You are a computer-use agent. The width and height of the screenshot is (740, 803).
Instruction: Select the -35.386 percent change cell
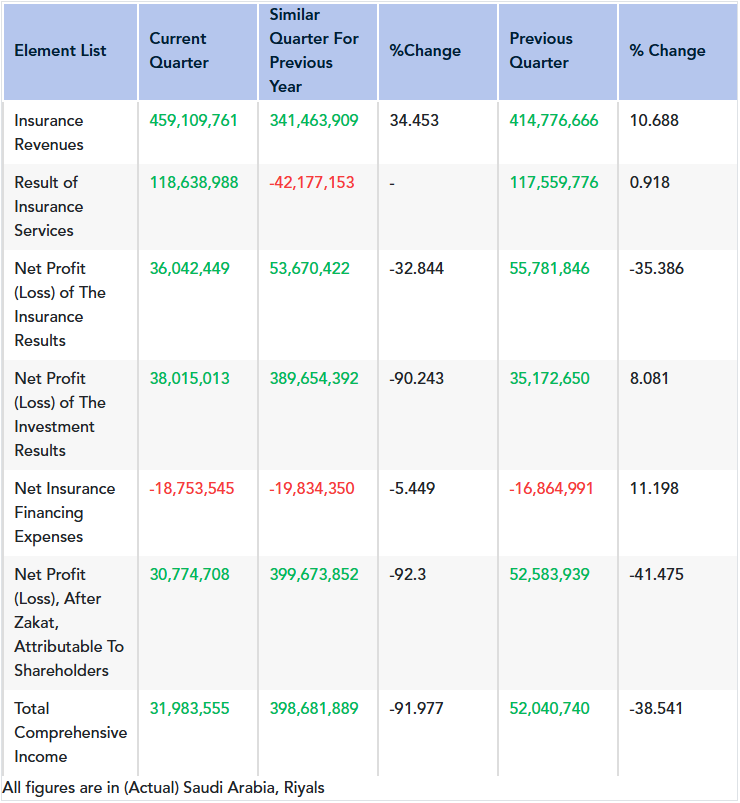657,268
